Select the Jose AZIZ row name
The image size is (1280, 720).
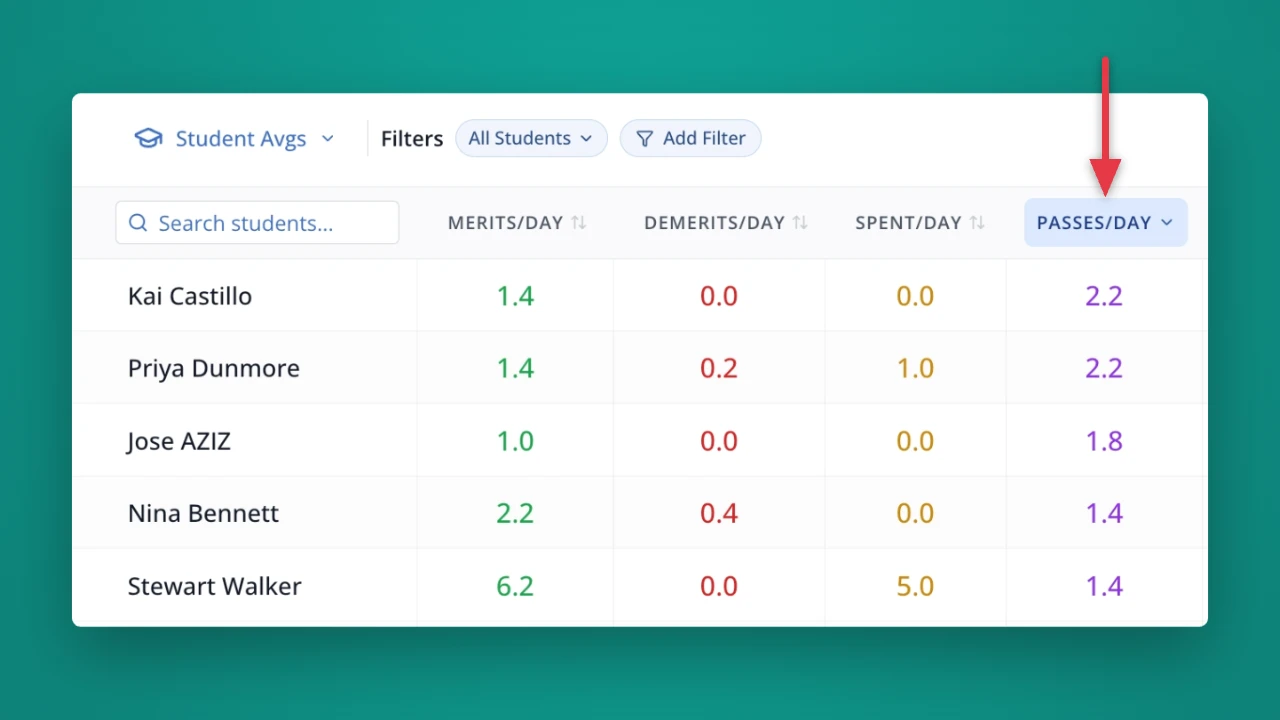click(179, 441)
